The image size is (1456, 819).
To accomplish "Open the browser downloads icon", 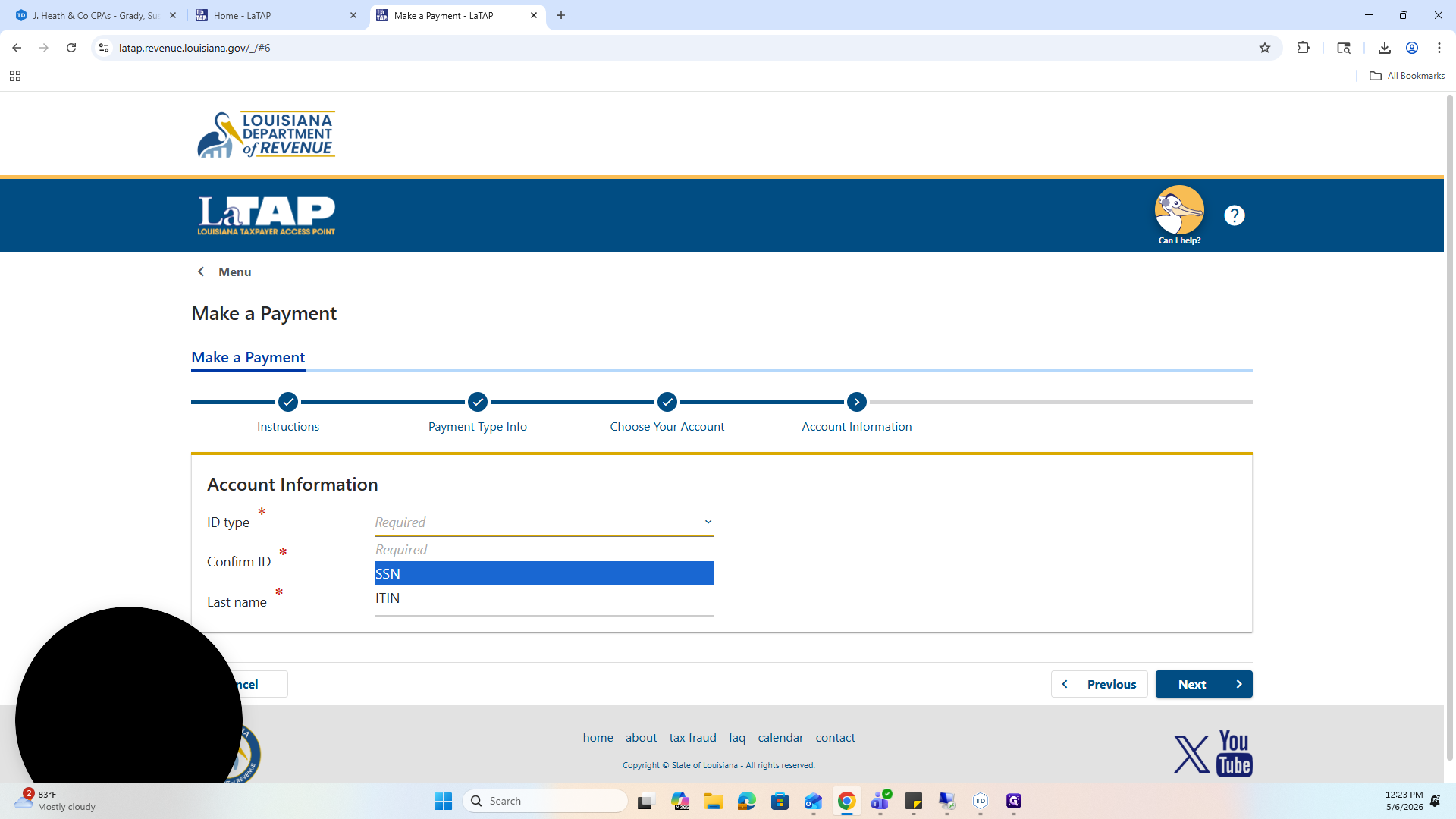I will point(1385,48).
